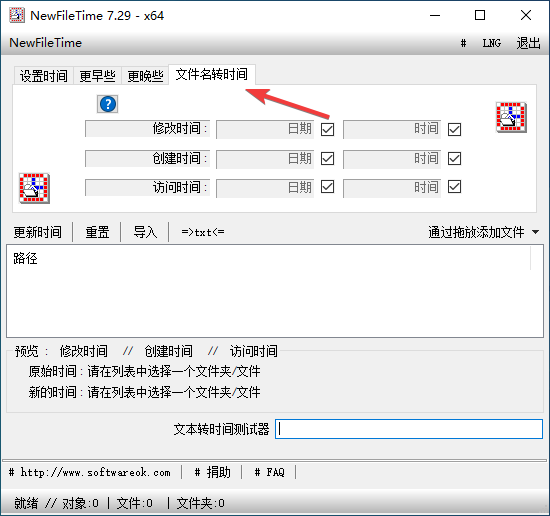Click the drag-drop icon beside 修改时间 time row
The width and height of the screenshot is (550, 516).
click(x=511, y=117)
